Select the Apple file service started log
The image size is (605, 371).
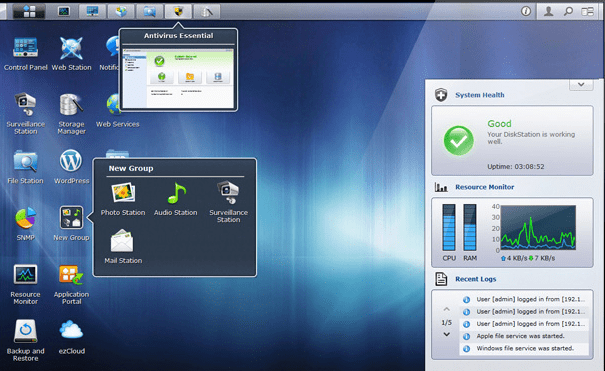524,336
